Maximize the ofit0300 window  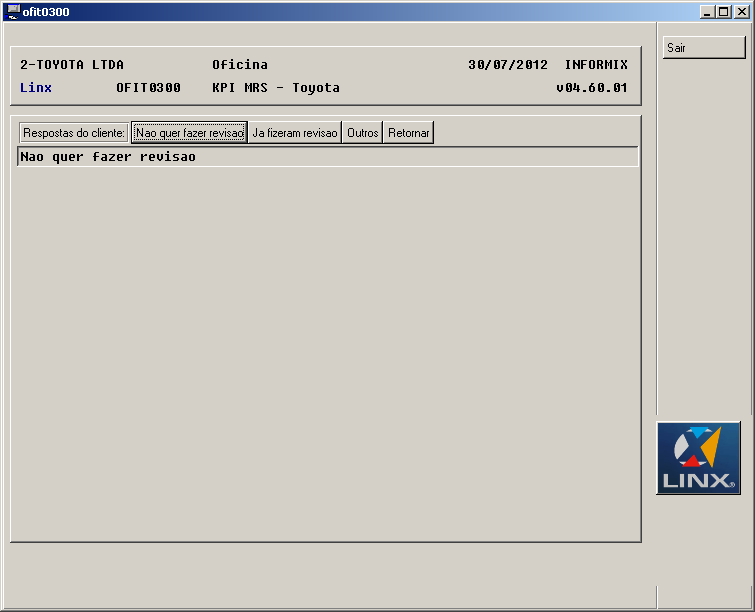723,12
